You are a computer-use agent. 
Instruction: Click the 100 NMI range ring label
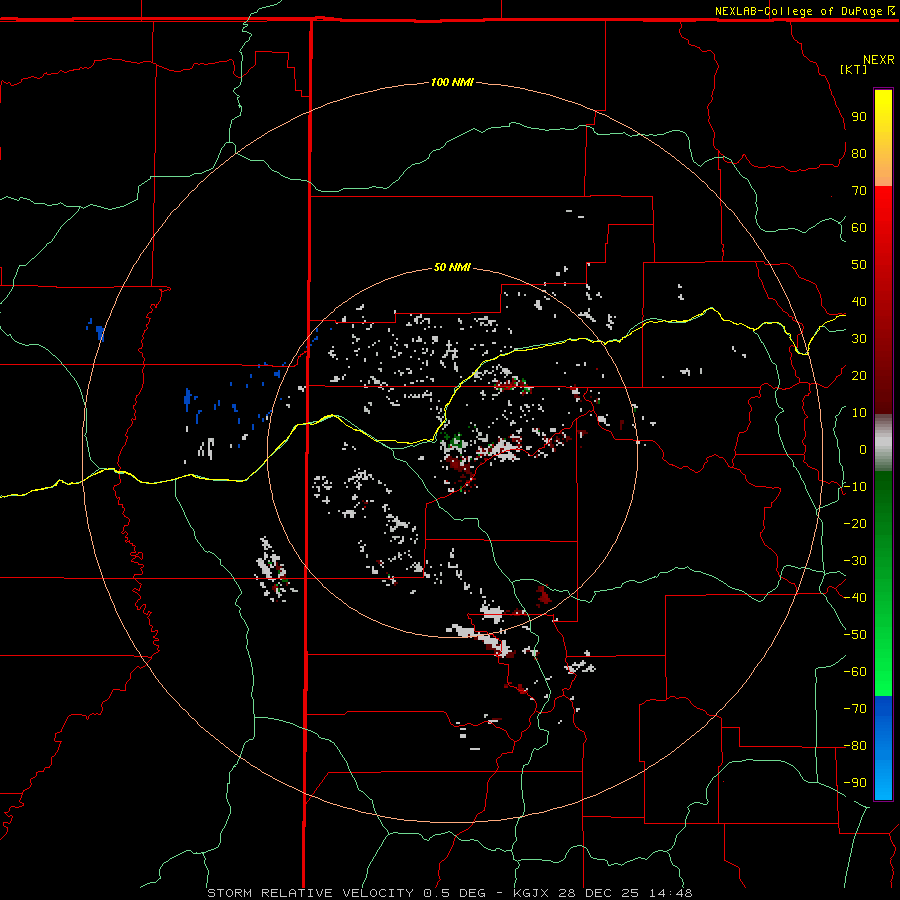452,82
